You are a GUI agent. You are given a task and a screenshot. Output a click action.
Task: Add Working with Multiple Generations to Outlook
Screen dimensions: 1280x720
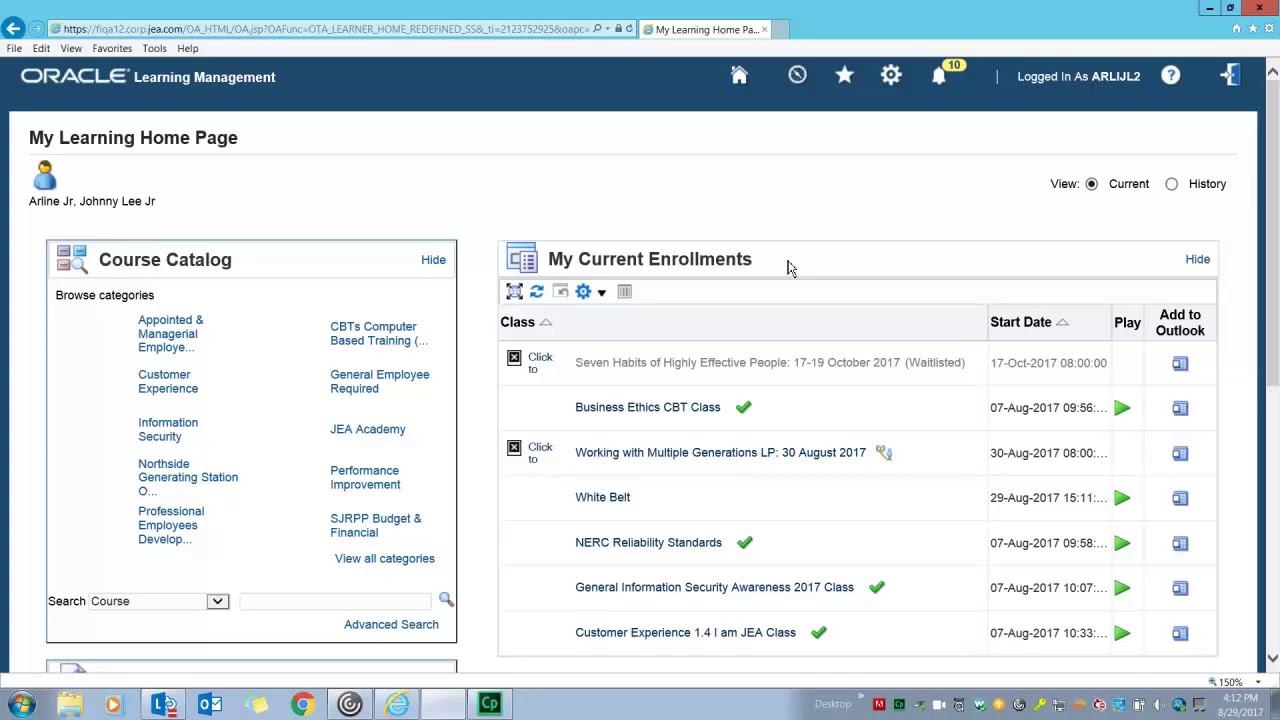[x=1180, y=453]
